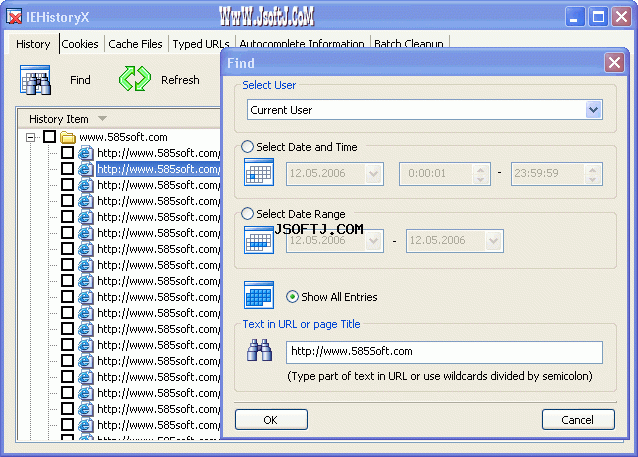Screen dimensions: 638x457
Task: Click down arrow on the 0:00:01 time spinner
Action: click(481, 179)
